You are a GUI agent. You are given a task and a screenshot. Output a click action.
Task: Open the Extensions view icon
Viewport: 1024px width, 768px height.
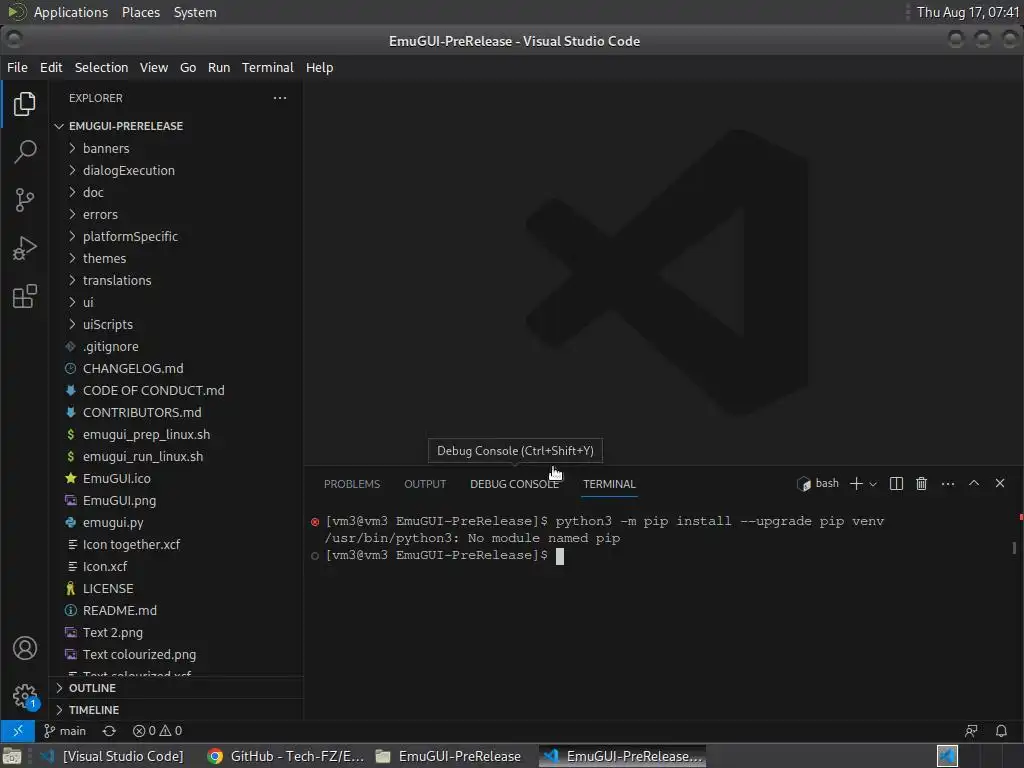(x=24, y=296)
